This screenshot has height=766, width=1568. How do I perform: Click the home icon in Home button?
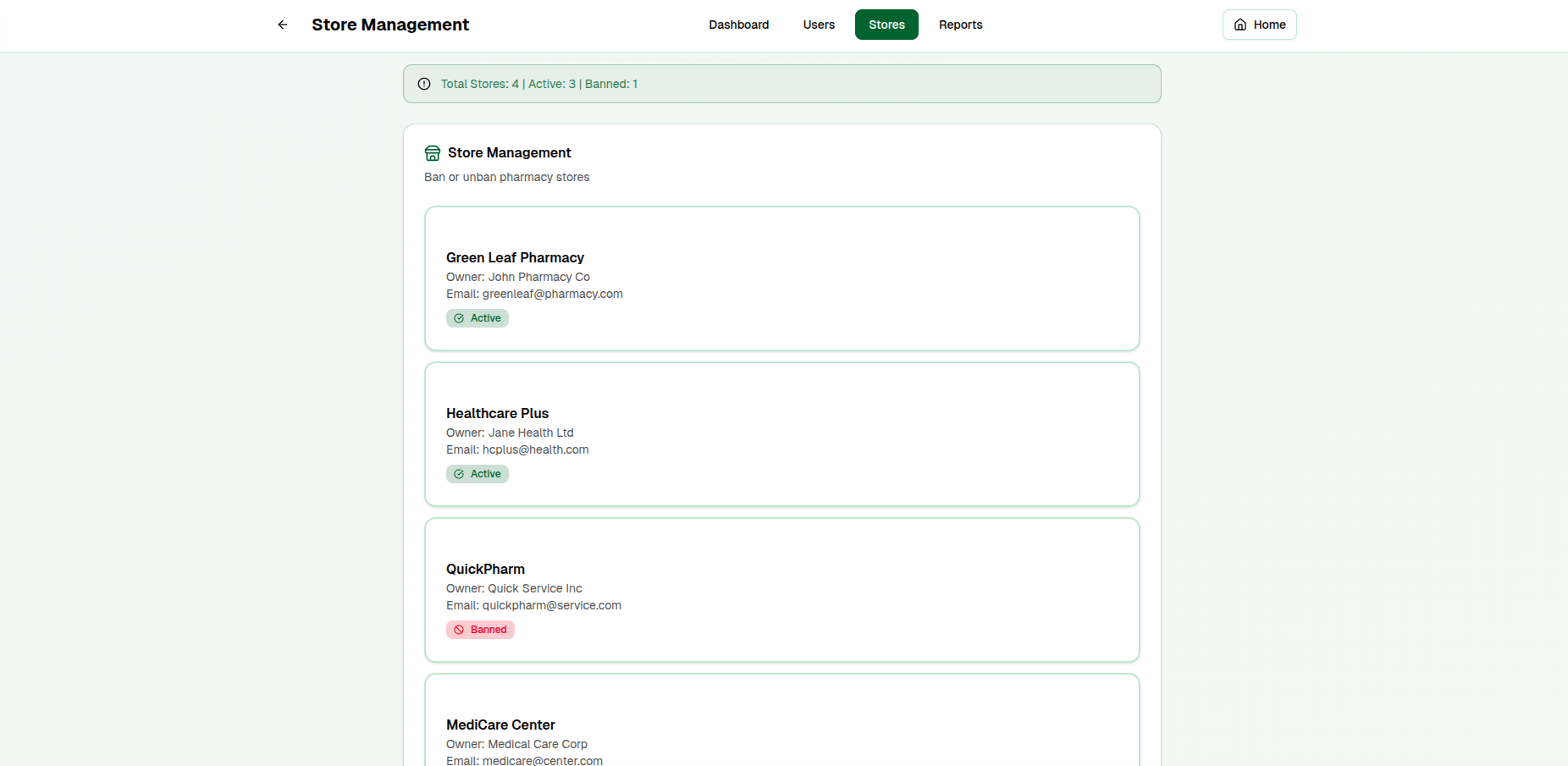1239,25
